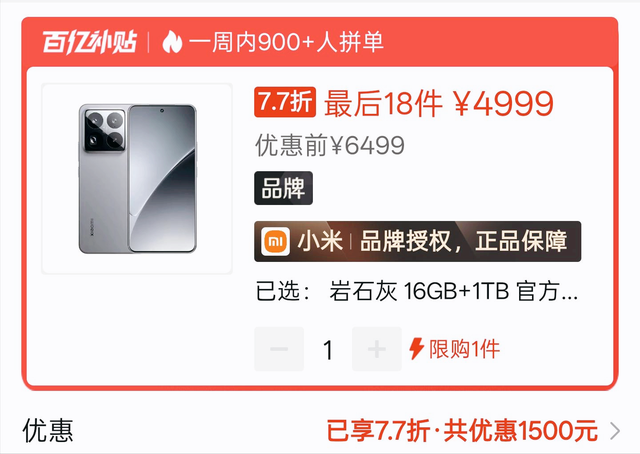
Task: Click the quantity number field showing 1
Action: (x=328, y=350)
